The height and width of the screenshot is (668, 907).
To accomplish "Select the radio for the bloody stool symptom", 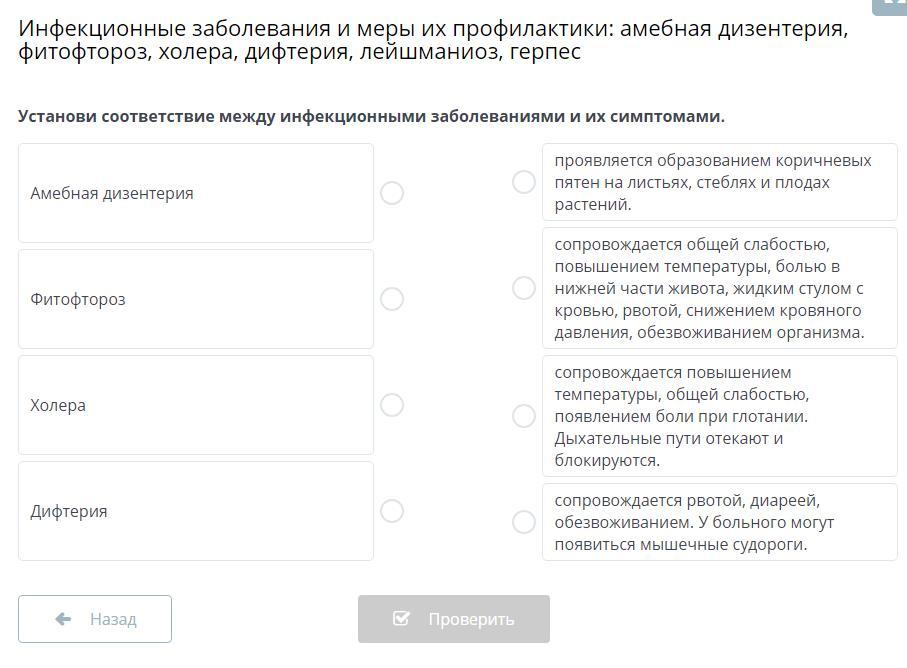I will click(x=524, y=288).
